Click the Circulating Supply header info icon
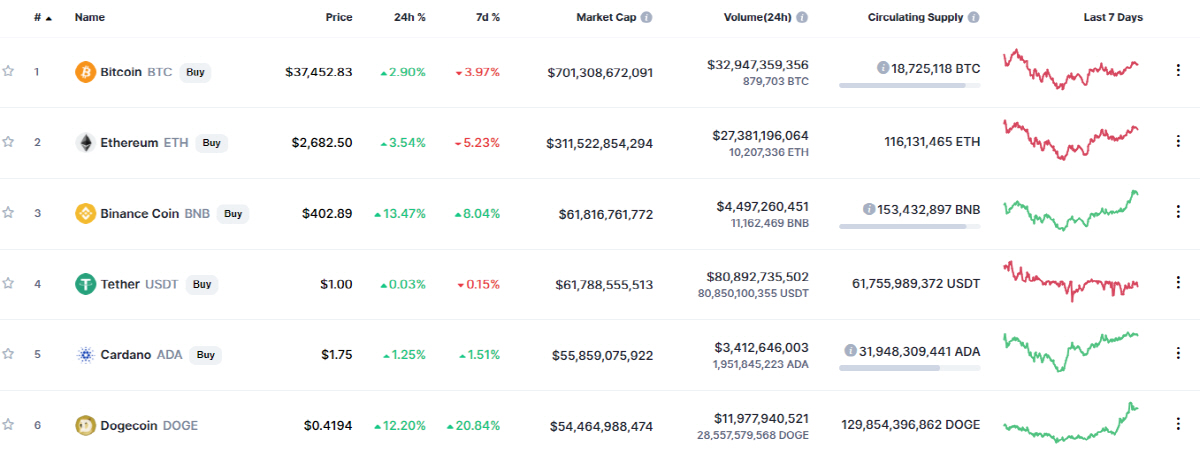Viewport: 1200px width, 455px height. [974, 18]
